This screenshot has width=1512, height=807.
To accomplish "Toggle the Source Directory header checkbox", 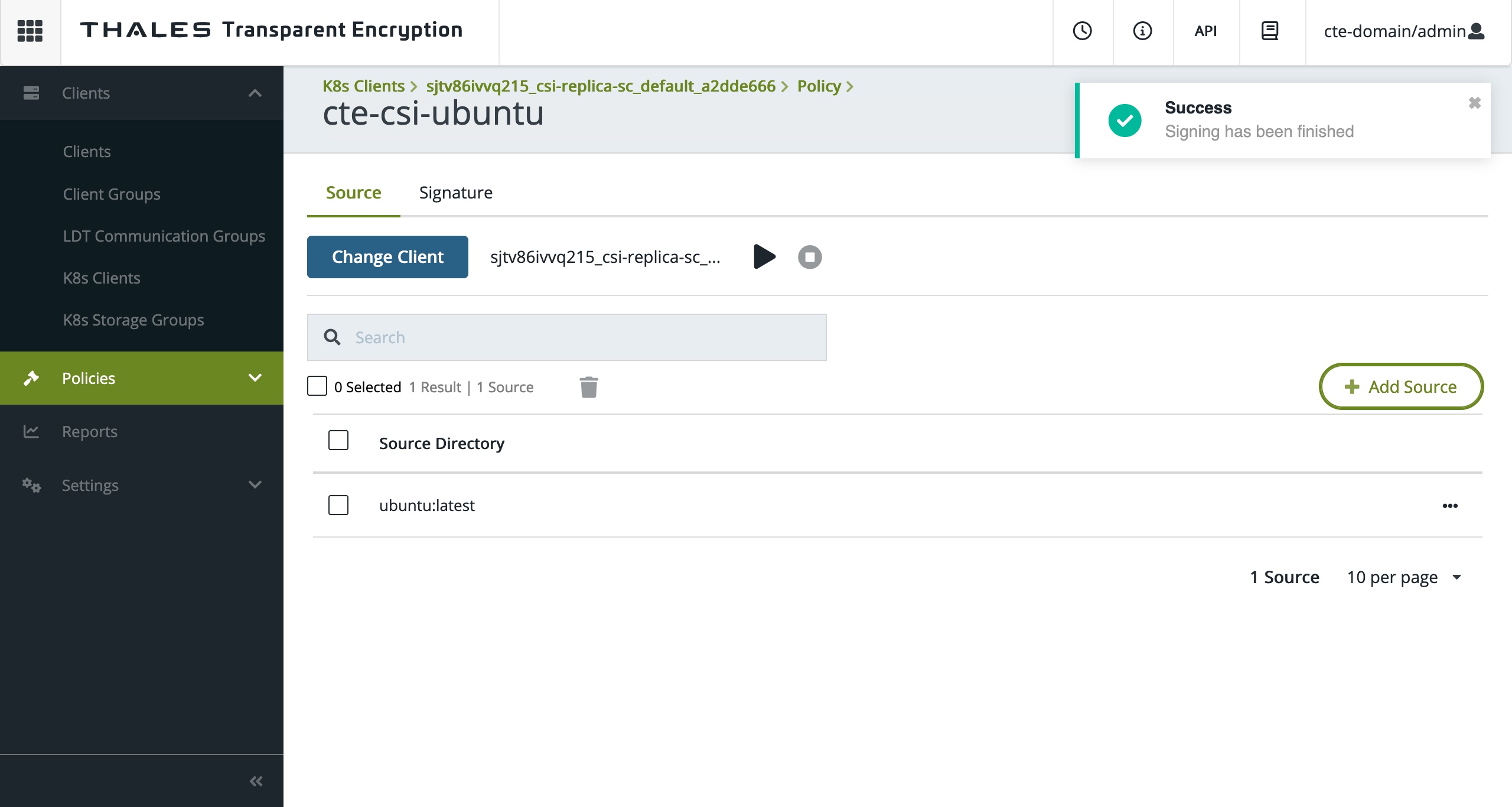I will [x=338, y=441].
